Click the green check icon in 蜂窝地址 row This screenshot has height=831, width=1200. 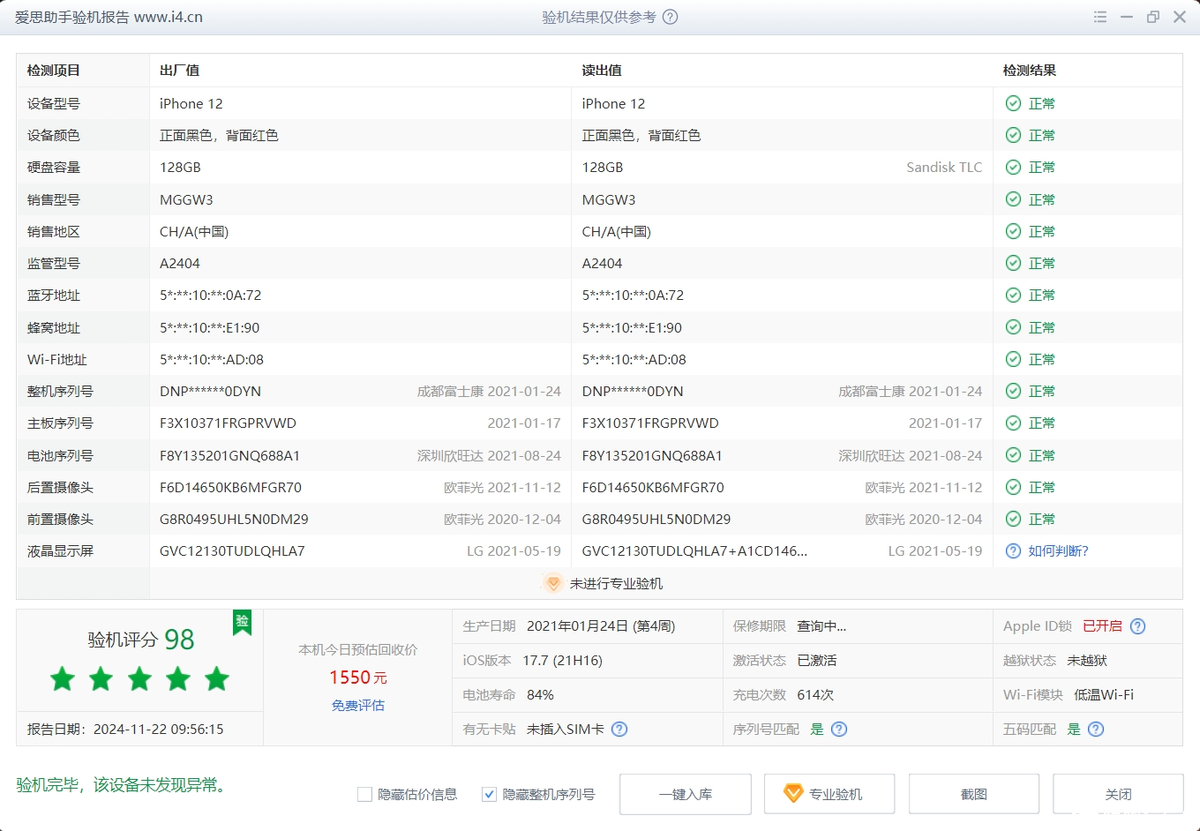click(x=1013, y=327)
